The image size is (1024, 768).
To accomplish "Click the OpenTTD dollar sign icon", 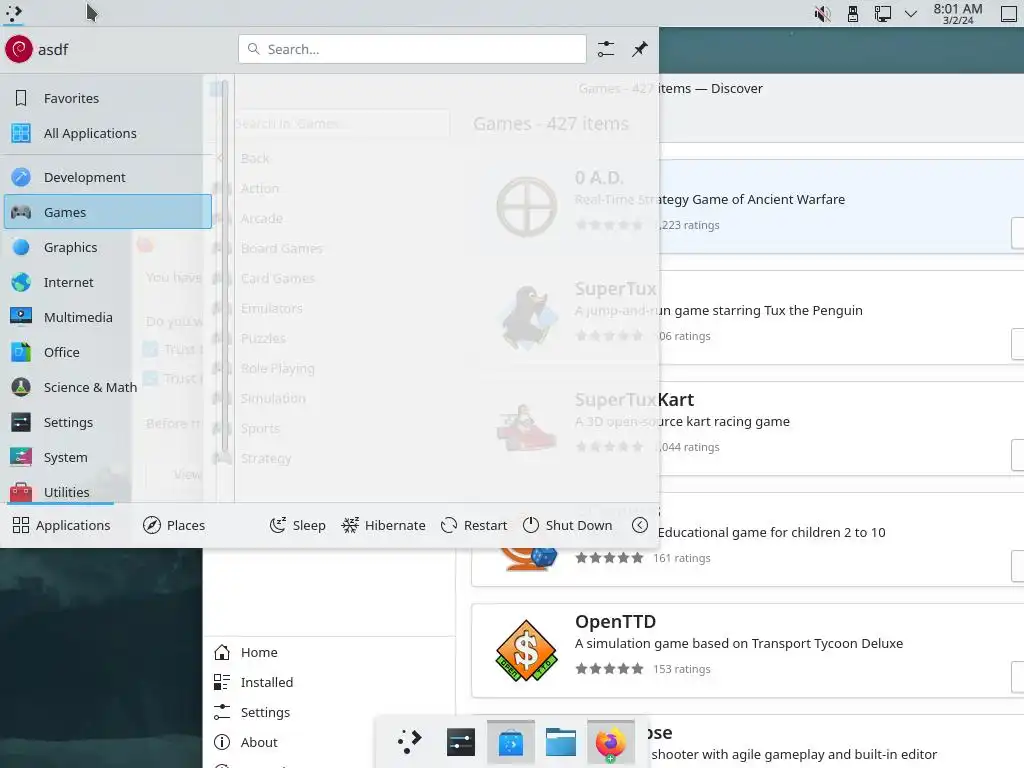I will (x=526, y=650).
